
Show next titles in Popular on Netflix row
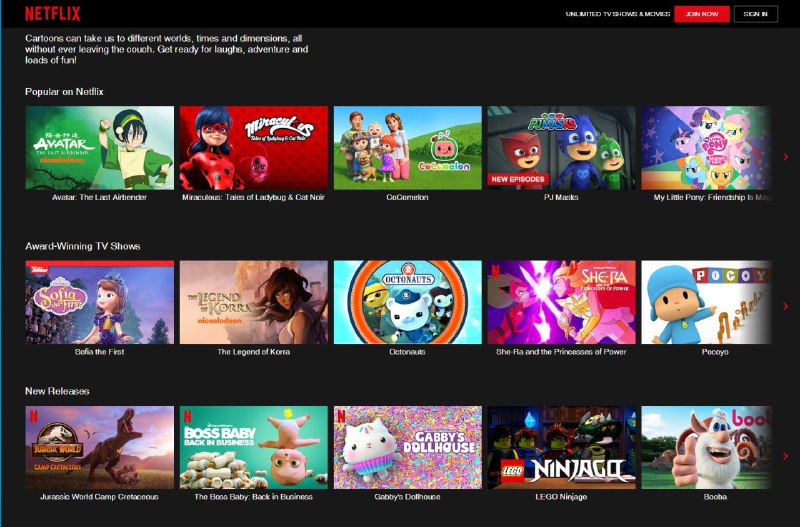click(786, 157)
